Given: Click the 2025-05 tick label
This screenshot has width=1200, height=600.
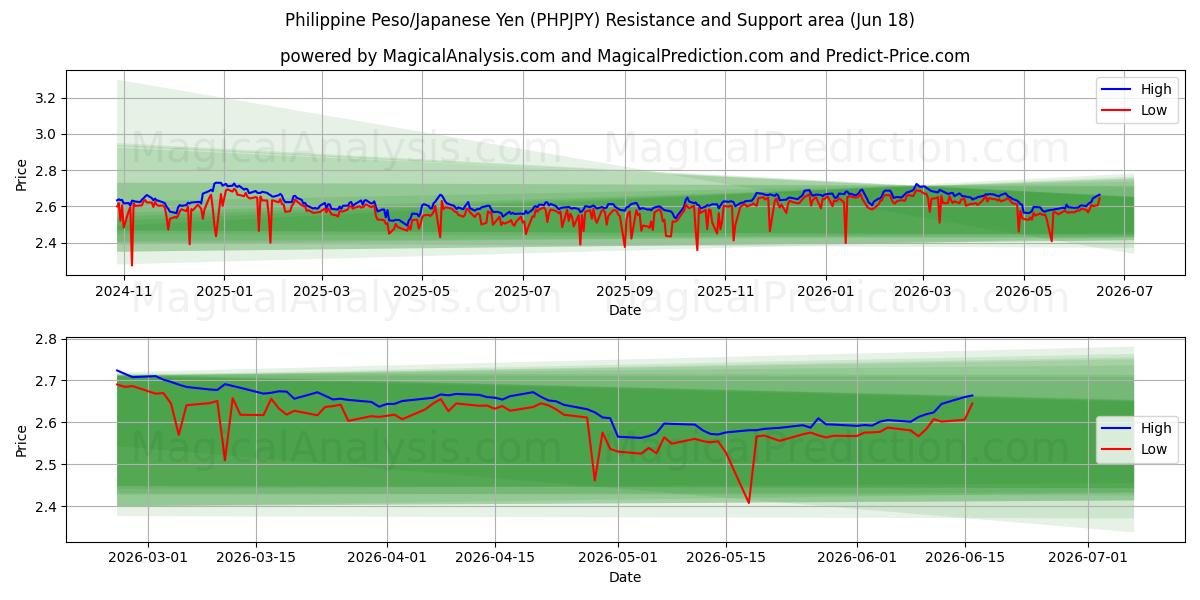Looking at the screenshot, I should [422, 292].
